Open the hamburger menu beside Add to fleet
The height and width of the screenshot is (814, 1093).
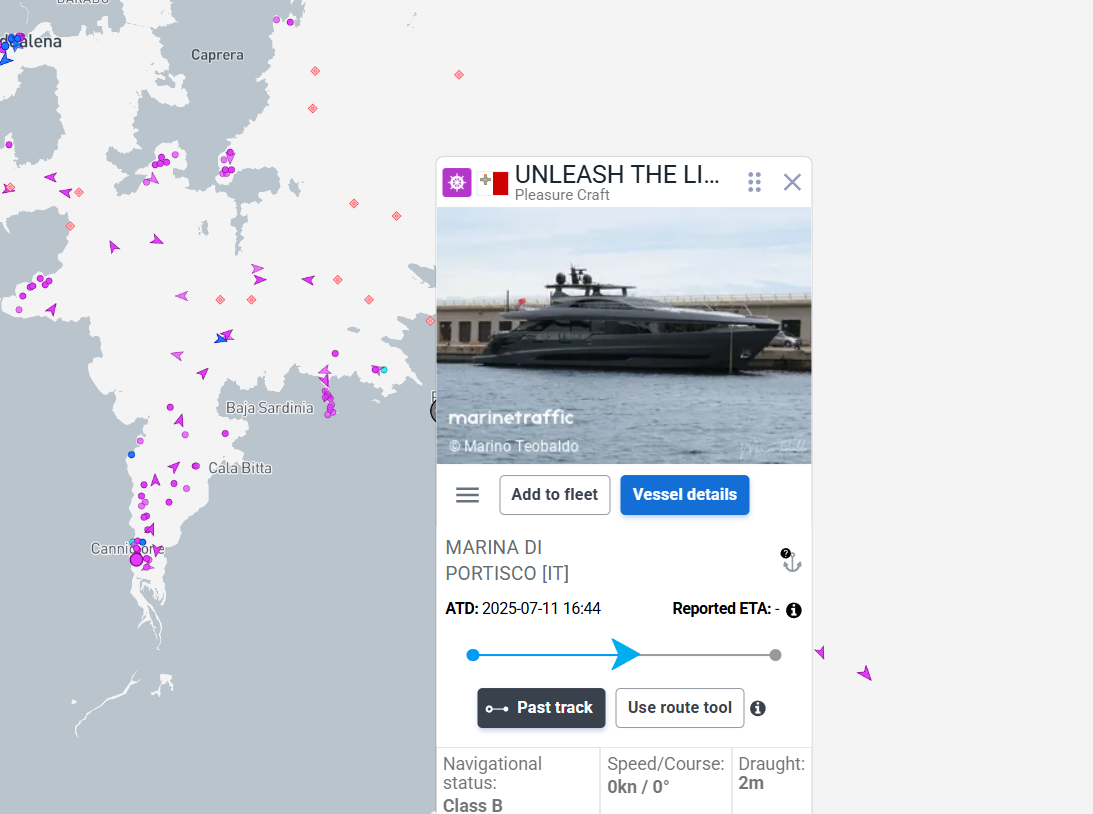467,495
